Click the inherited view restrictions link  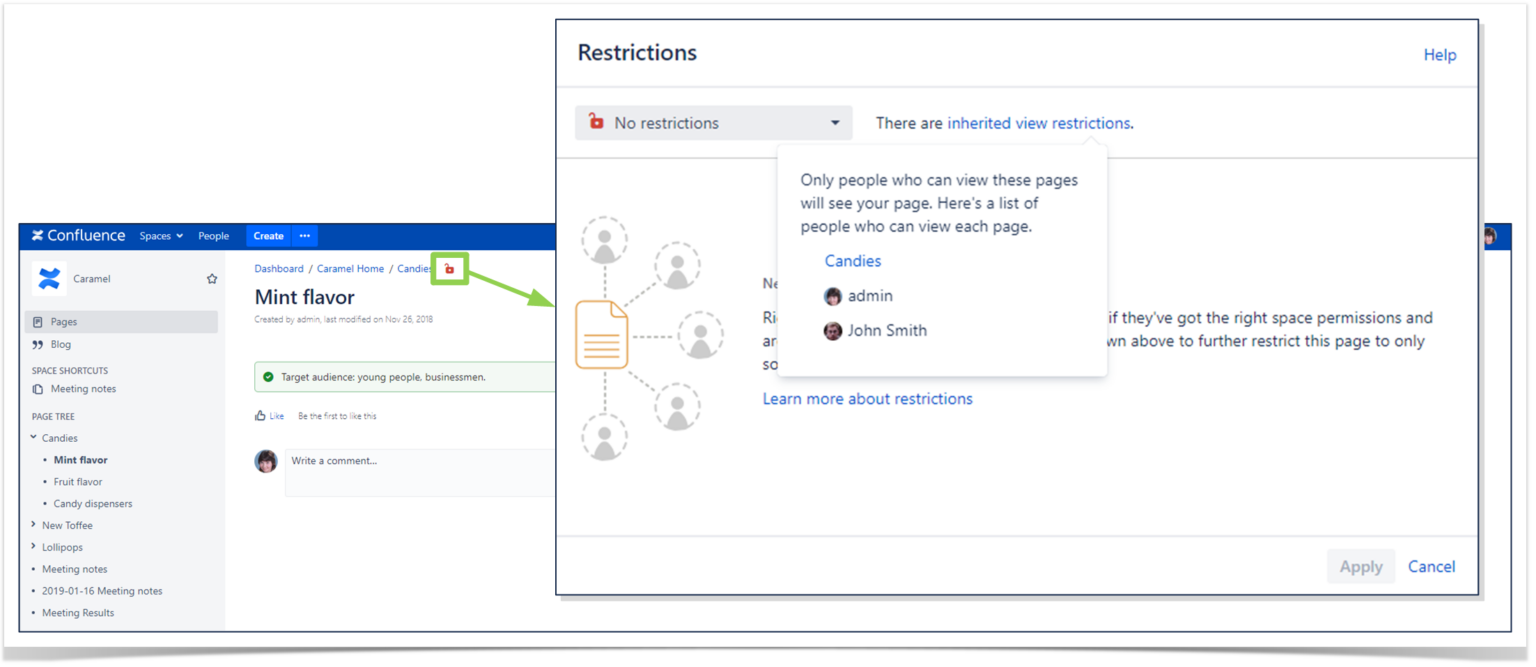1038,123
